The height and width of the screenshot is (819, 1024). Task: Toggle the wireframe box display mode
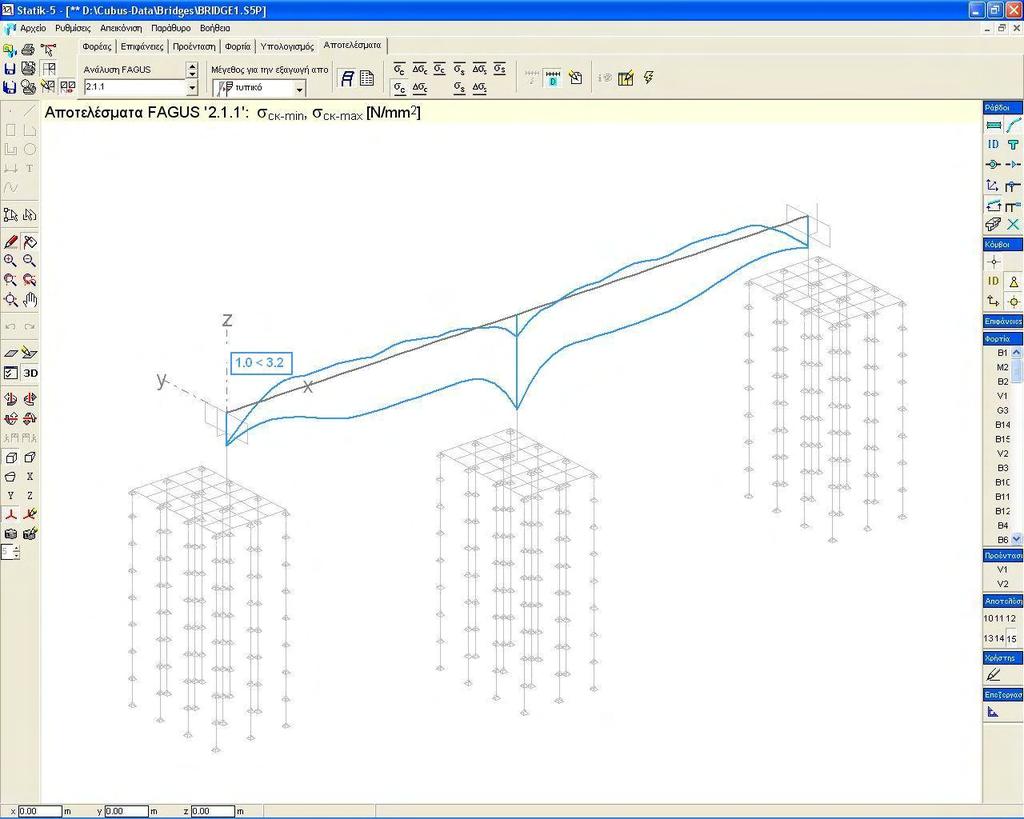tap(10, 458)
